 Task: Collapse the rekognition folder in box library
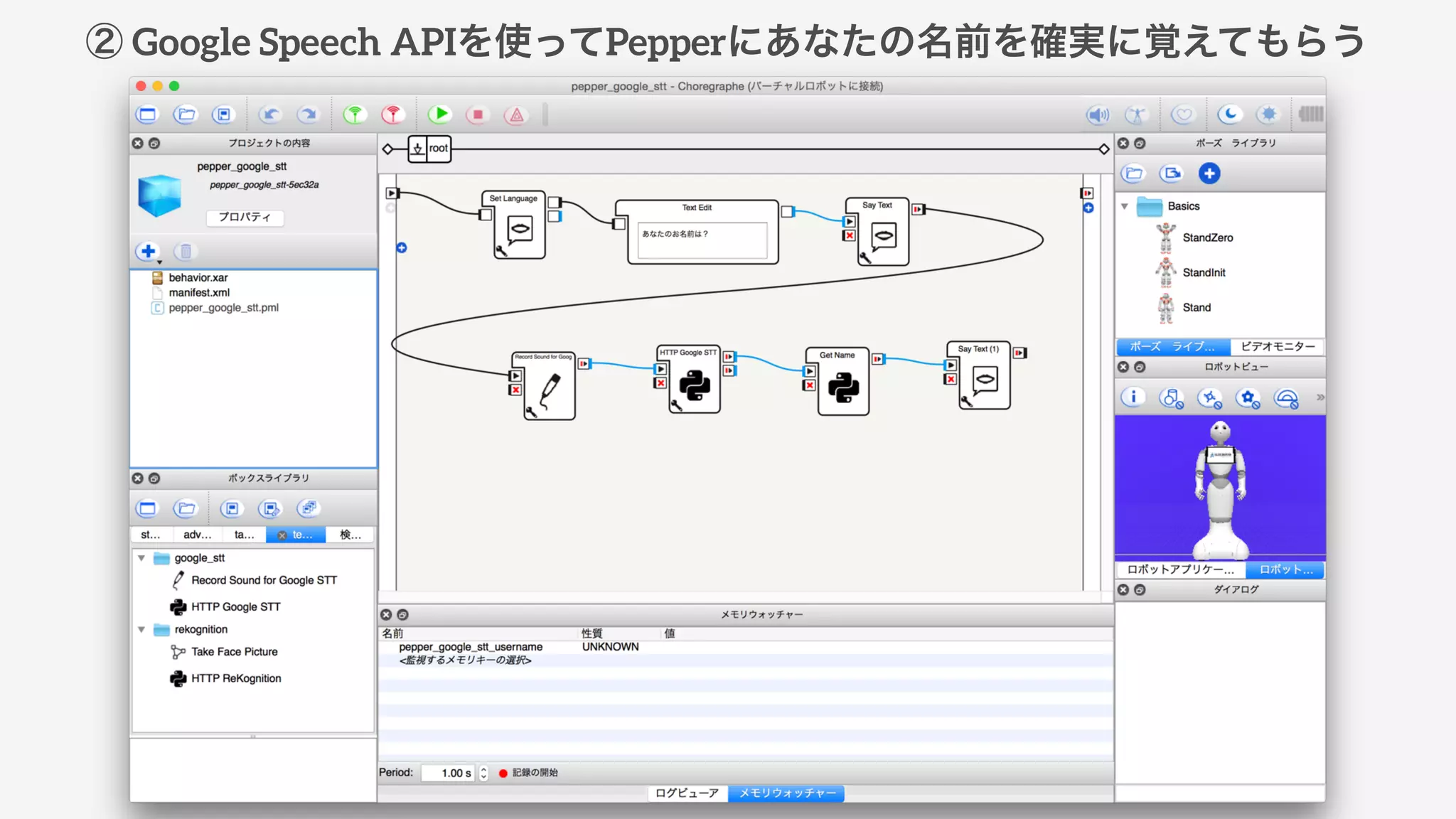click(x=141, y=629)
